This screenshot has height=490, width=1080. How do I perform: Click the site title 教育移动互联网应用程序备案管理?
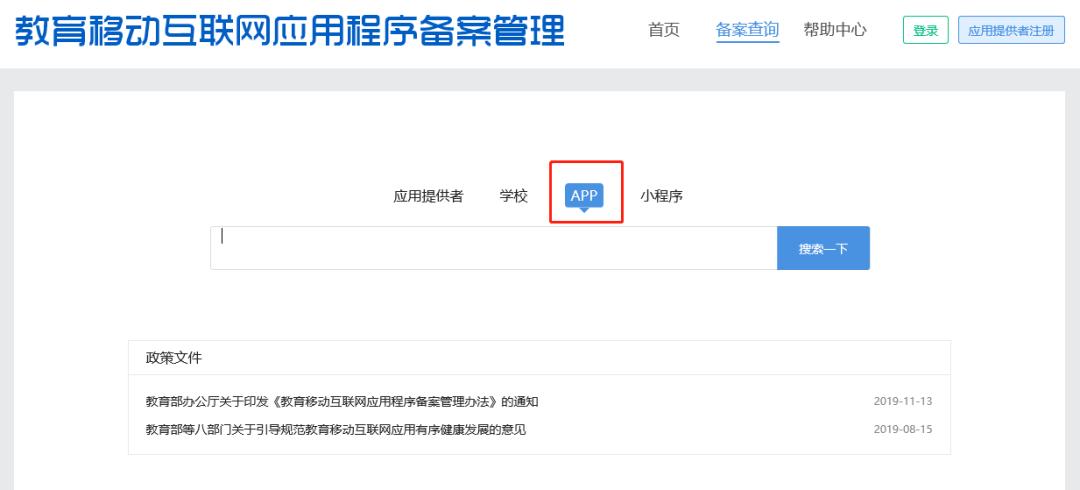click(x=289, y=30)
